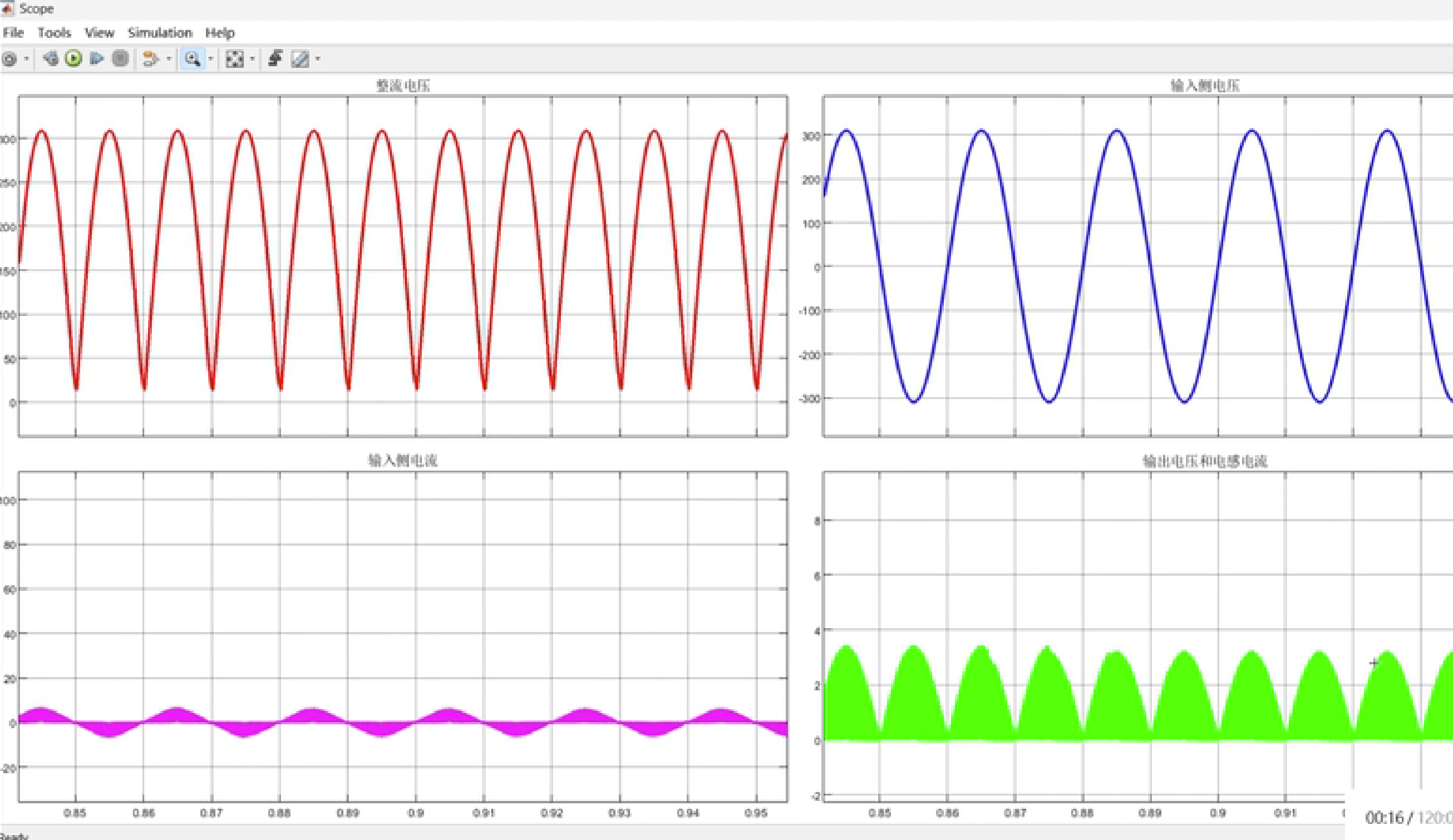
Task: Open the Zoom tool dropdown arrow
Action: click(x=210, y=59)
